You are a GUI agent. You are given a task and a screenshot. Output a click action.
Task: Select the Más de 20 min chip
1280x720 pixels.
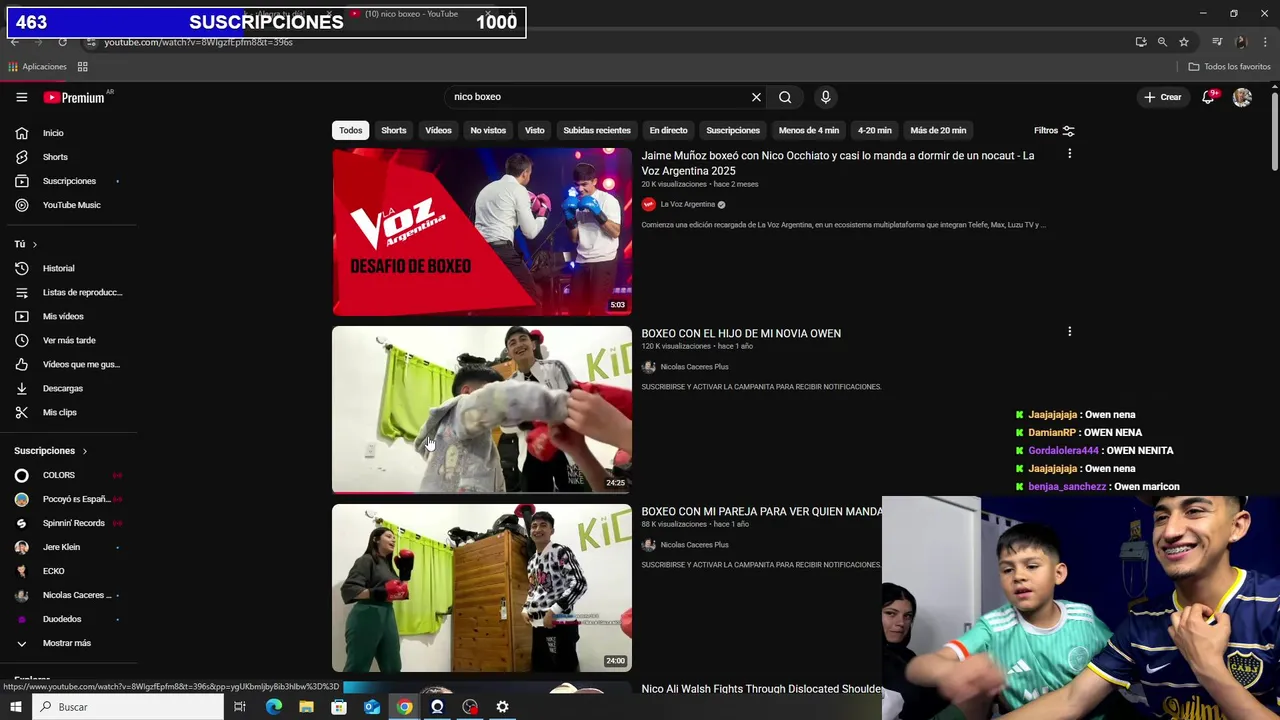click(938, 130)
